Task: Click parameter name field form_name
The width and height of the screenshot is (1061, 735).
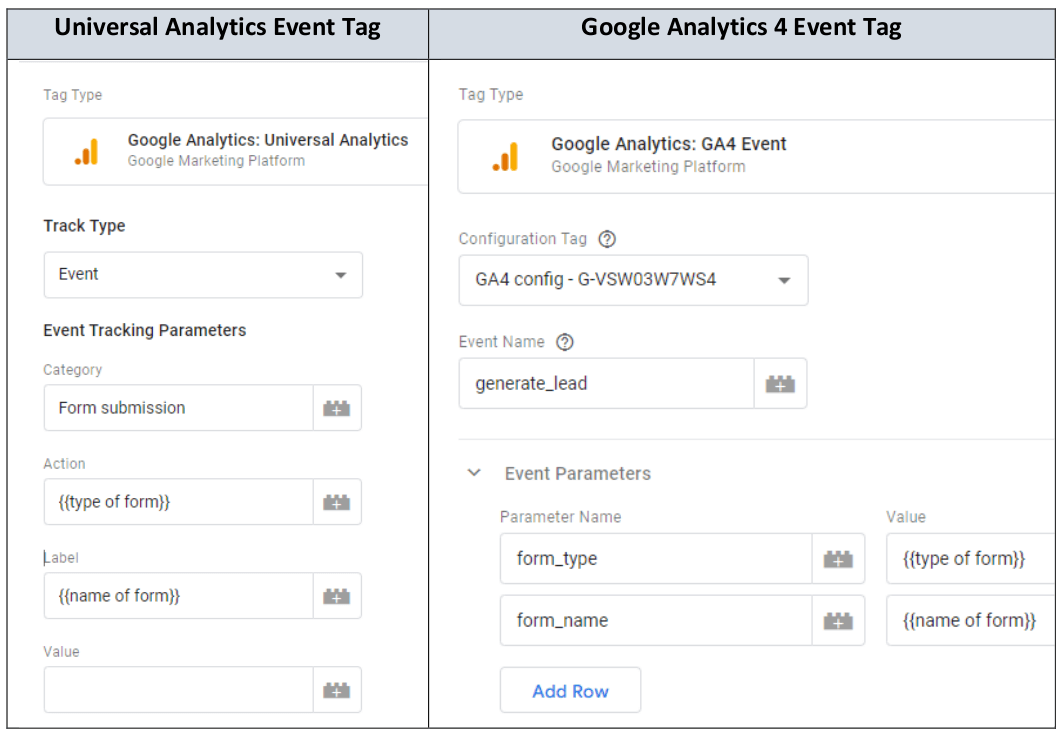Action: click(656, 621)
